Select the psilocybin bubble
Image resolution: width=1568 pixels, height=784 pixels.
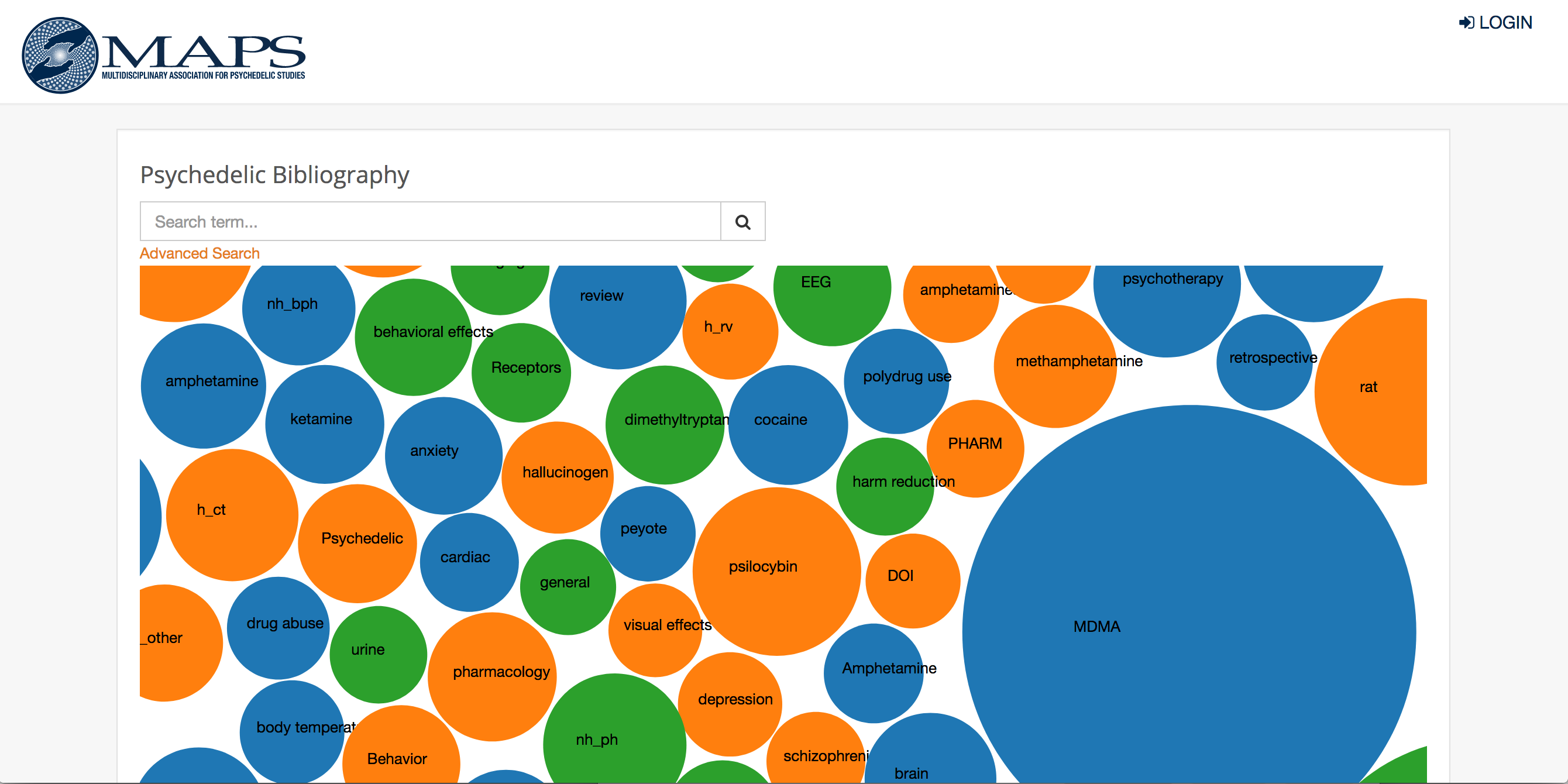[777, 572]
